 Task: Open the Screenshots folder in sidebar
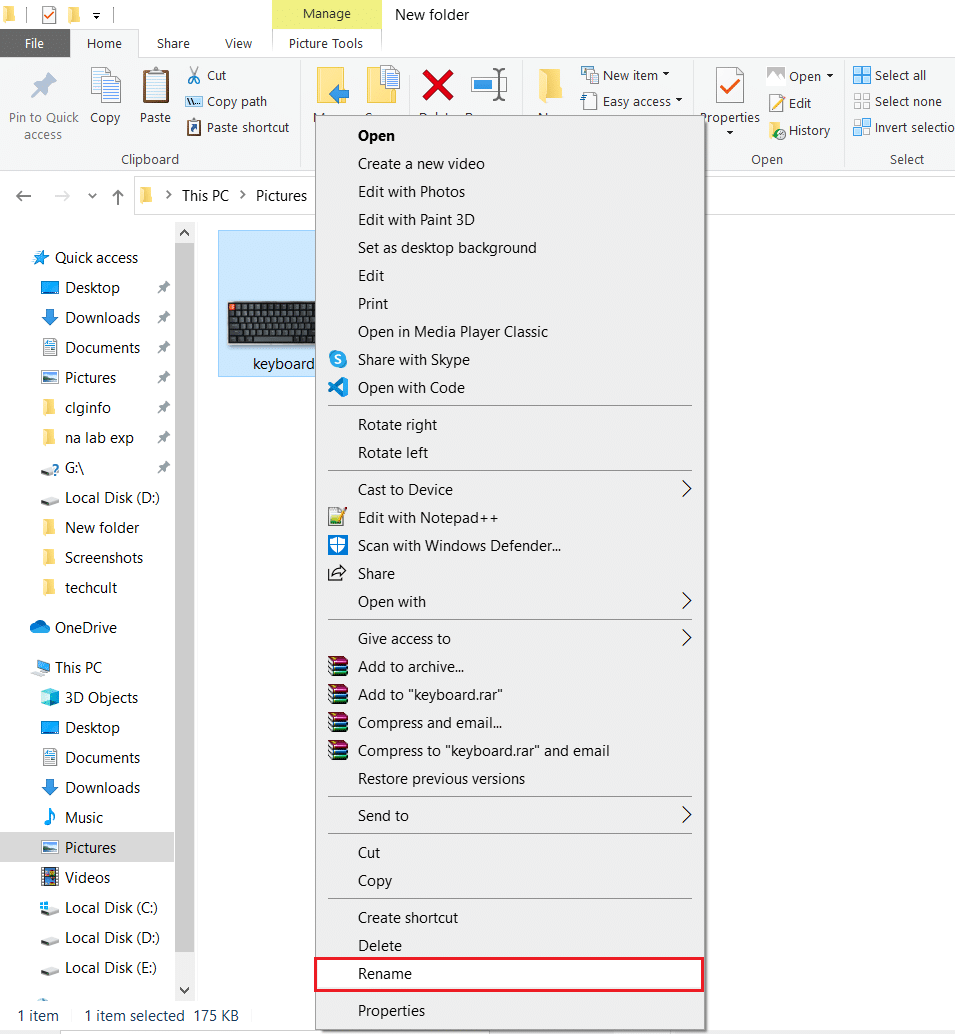[103, 558]
